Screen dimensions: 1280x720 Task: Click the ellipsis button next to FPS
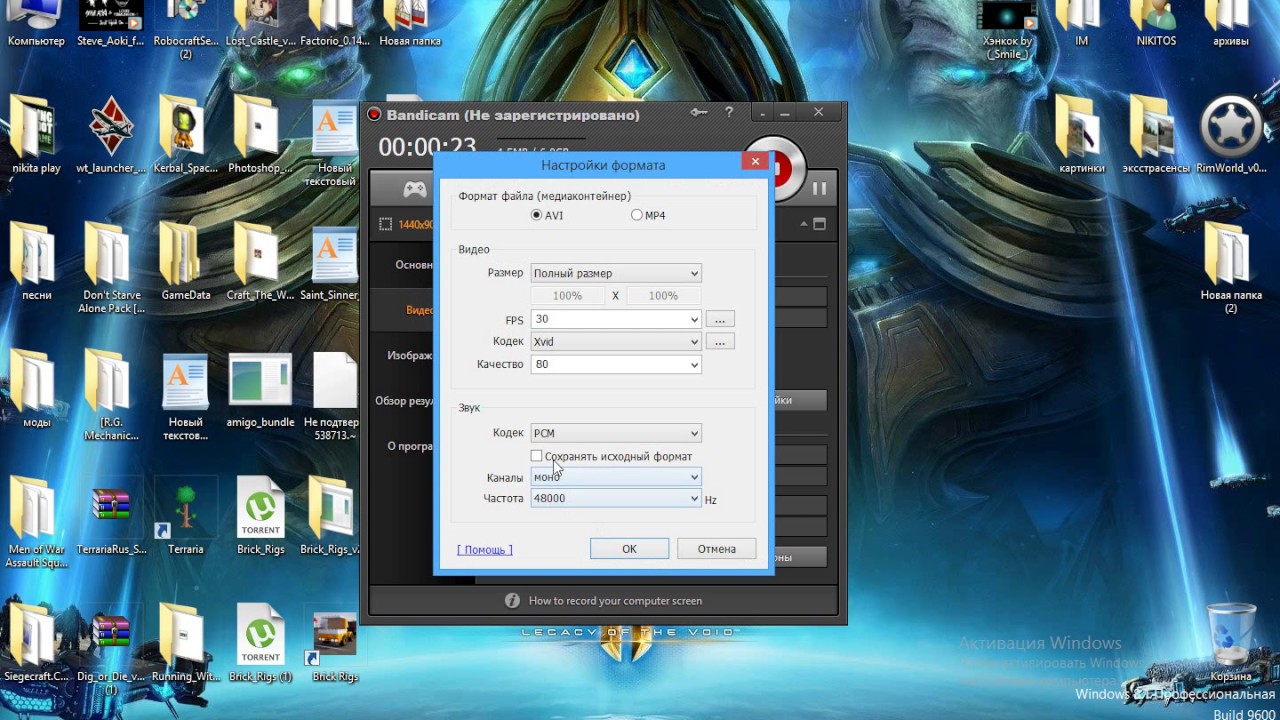click(x=719, y=319)
